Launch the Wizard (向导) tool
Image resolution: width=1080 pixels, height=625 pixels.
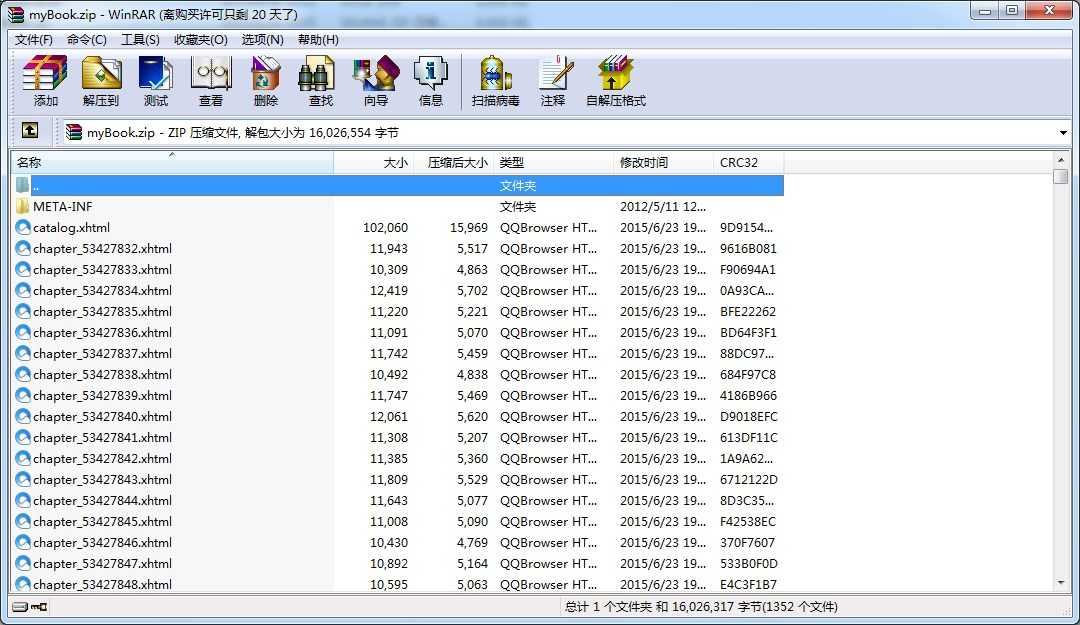375,73
